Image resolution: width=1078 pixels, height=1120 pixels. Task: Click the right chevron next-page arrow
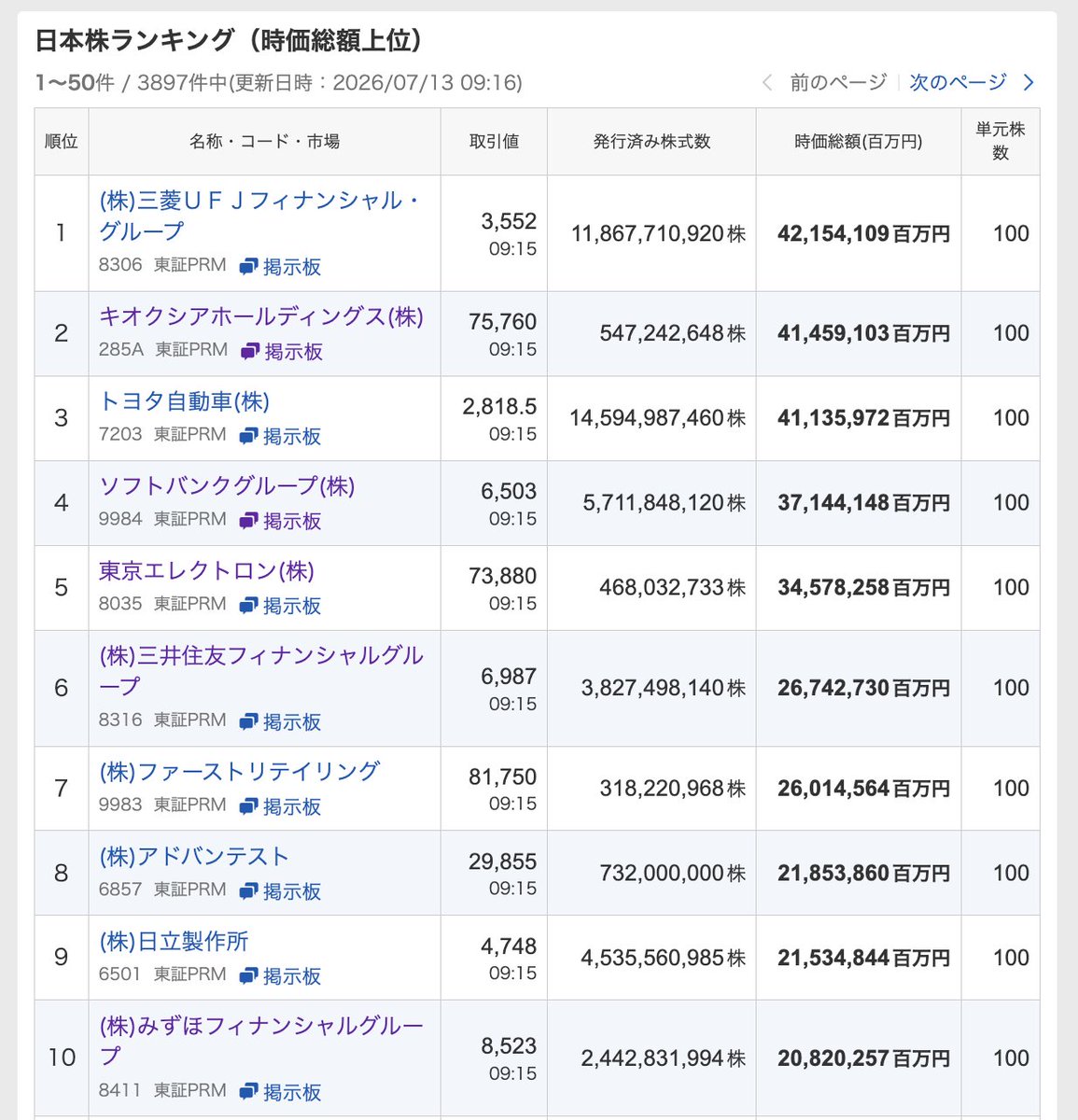[1029, 82]
